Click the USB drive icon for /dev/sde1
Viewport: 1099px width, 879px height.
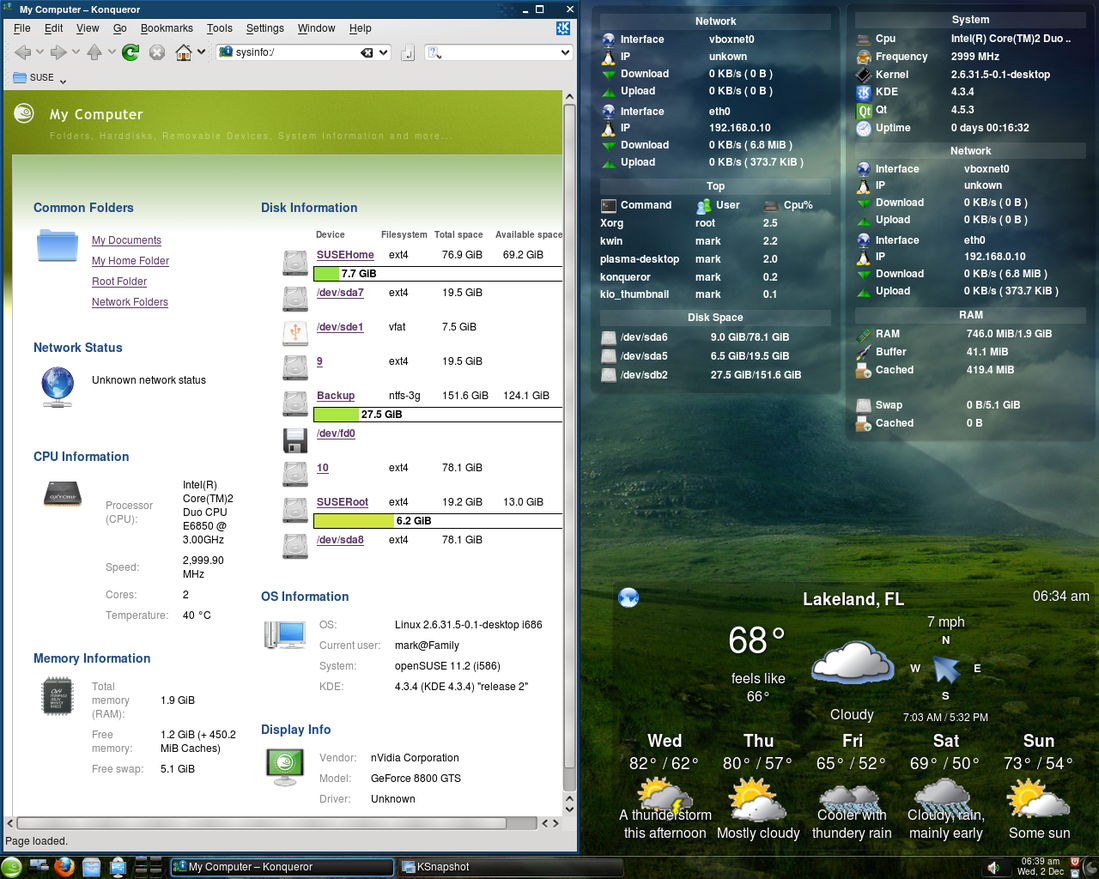[x=295, y=332]
